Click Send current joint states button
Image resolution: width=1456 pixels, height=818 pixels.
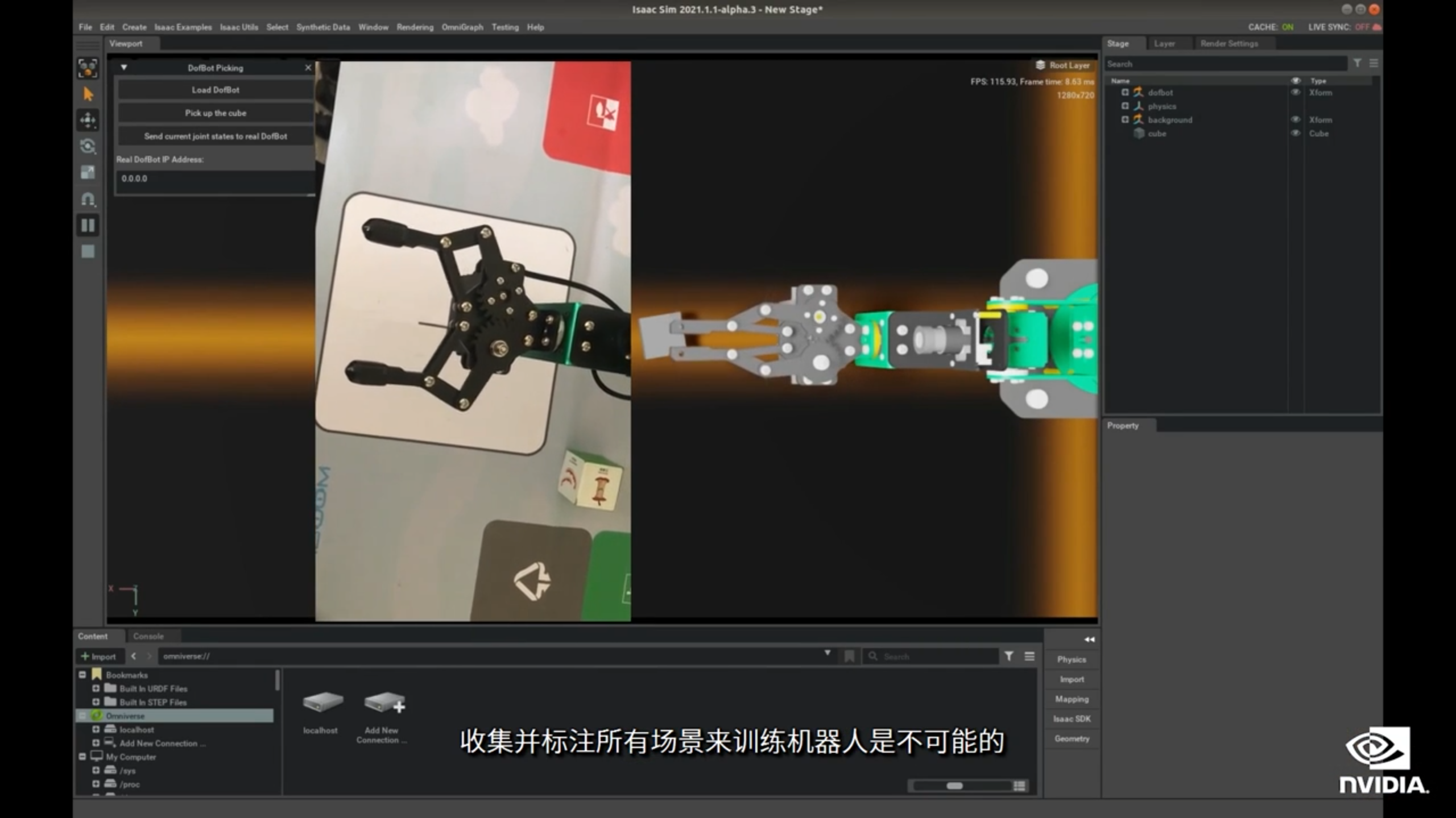click(216, 136)
